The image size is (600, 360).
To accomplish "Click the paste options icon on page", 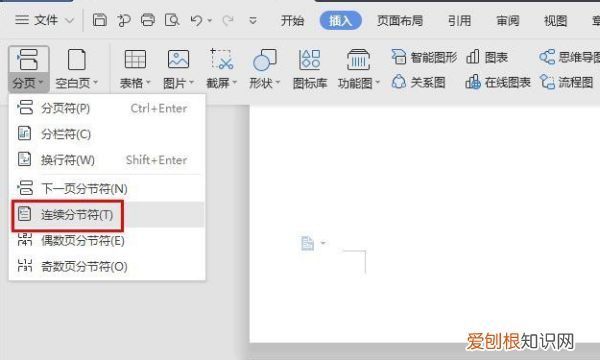I will [307, 243].
